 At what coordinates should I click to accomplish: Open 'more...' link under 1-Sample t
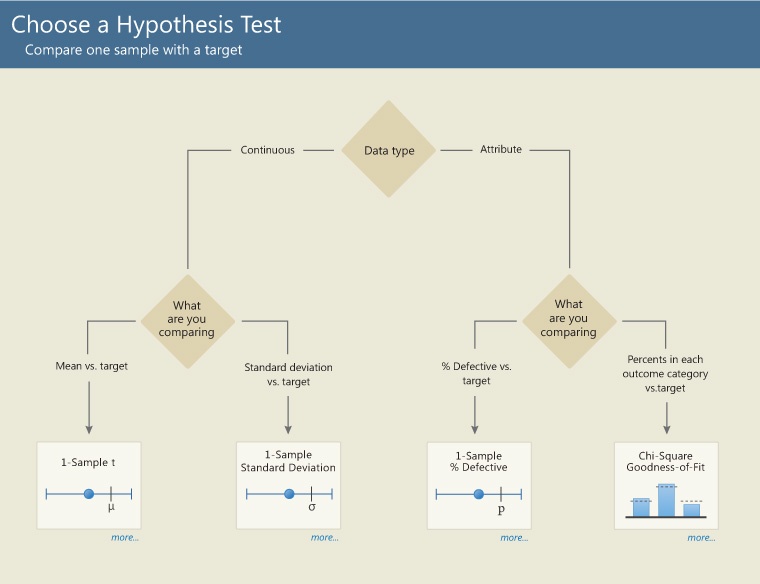point(125,538)
